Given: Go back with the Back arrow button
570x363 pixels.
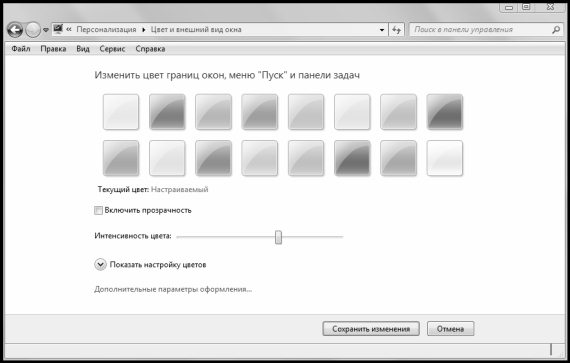Looking at the screenshot, I should (x=15, y=30).
